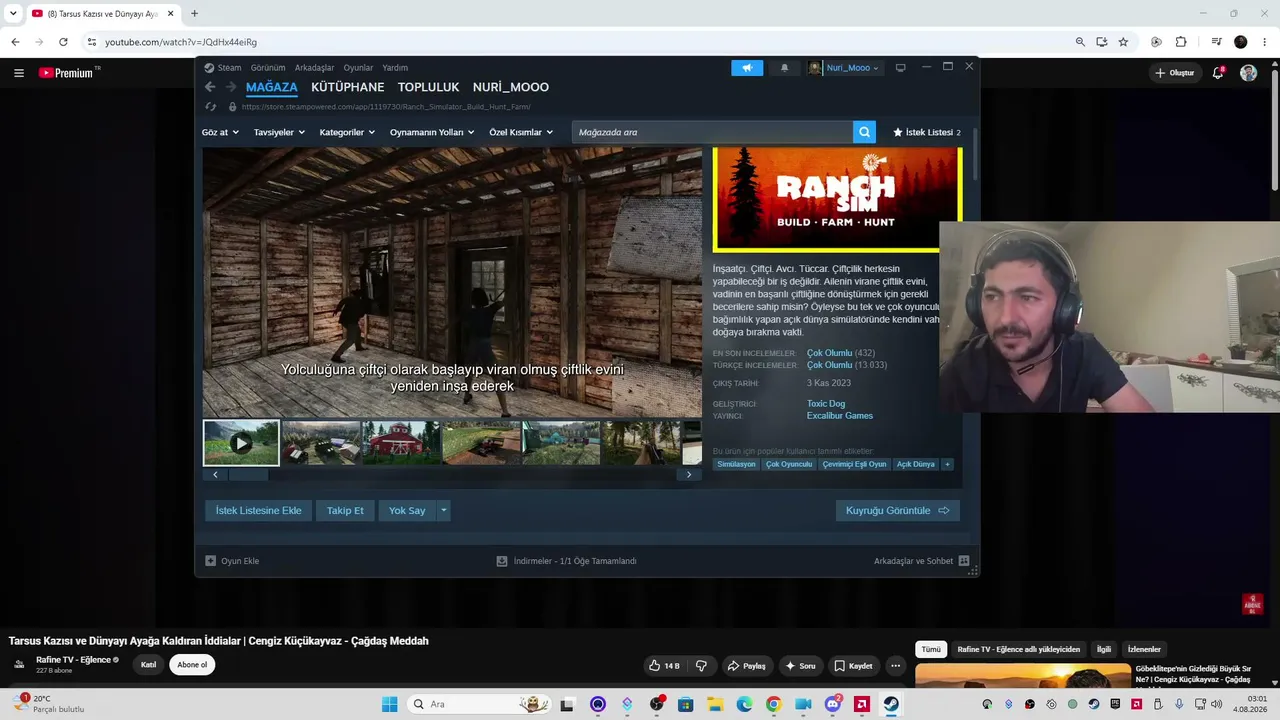The image size is (1280, 720).
Task: Play the trailer video thumbnail
Action: [x=241, y=443]
